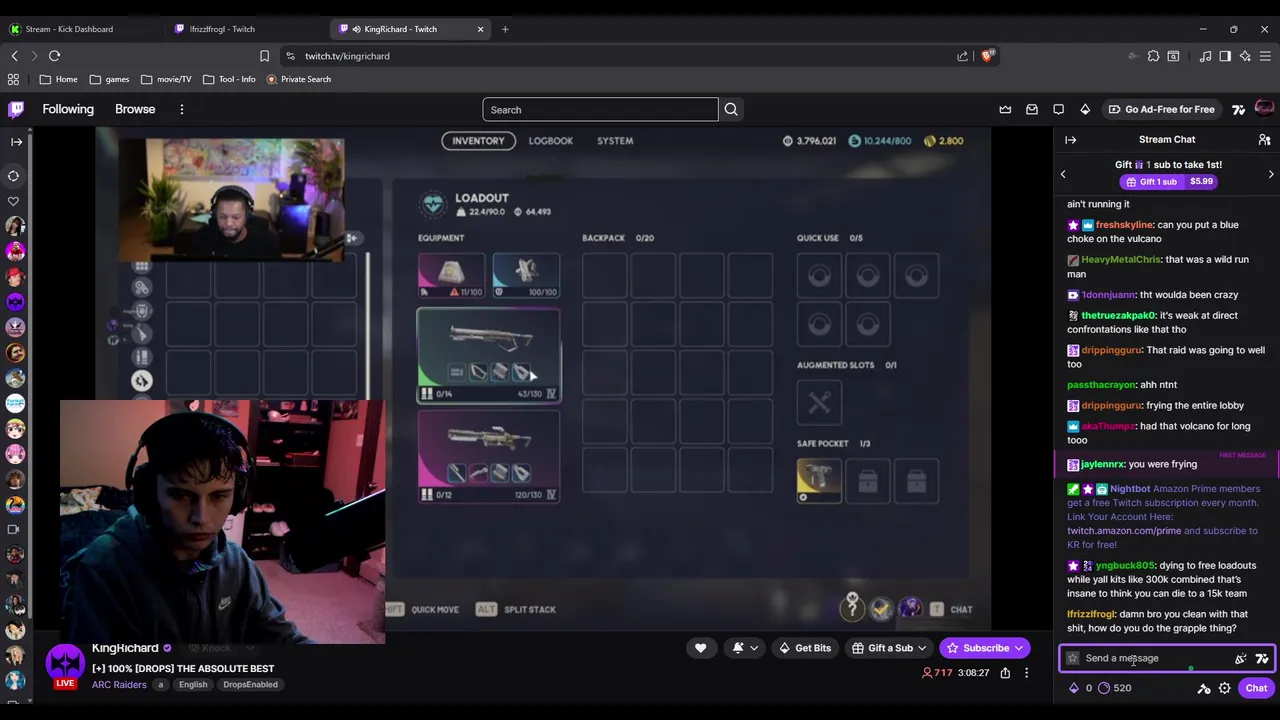
Task: Reload the current page
Action: [54, 56]
